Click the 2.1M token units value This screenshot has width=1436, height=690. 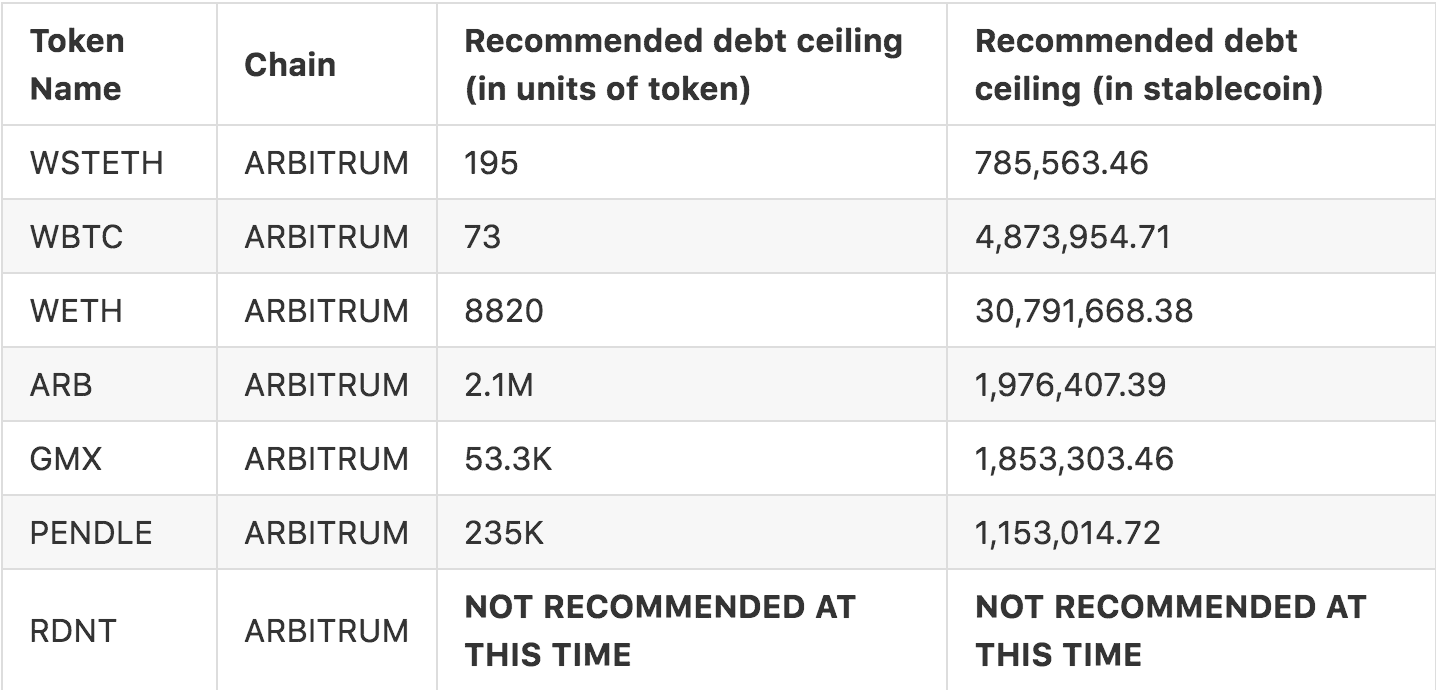coord(499,385)
